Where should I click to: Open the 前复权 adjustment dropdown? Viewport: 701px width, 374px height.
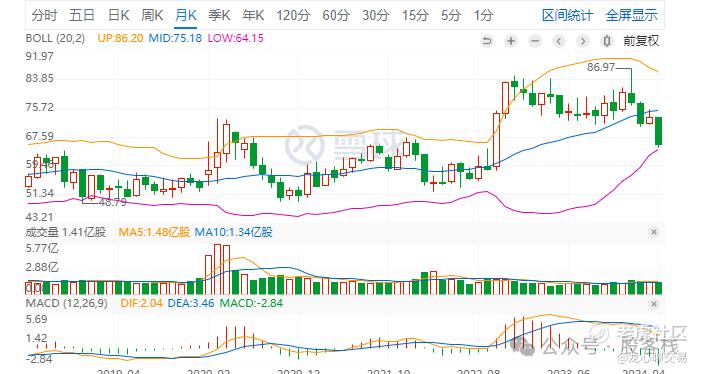coord(641,41)
